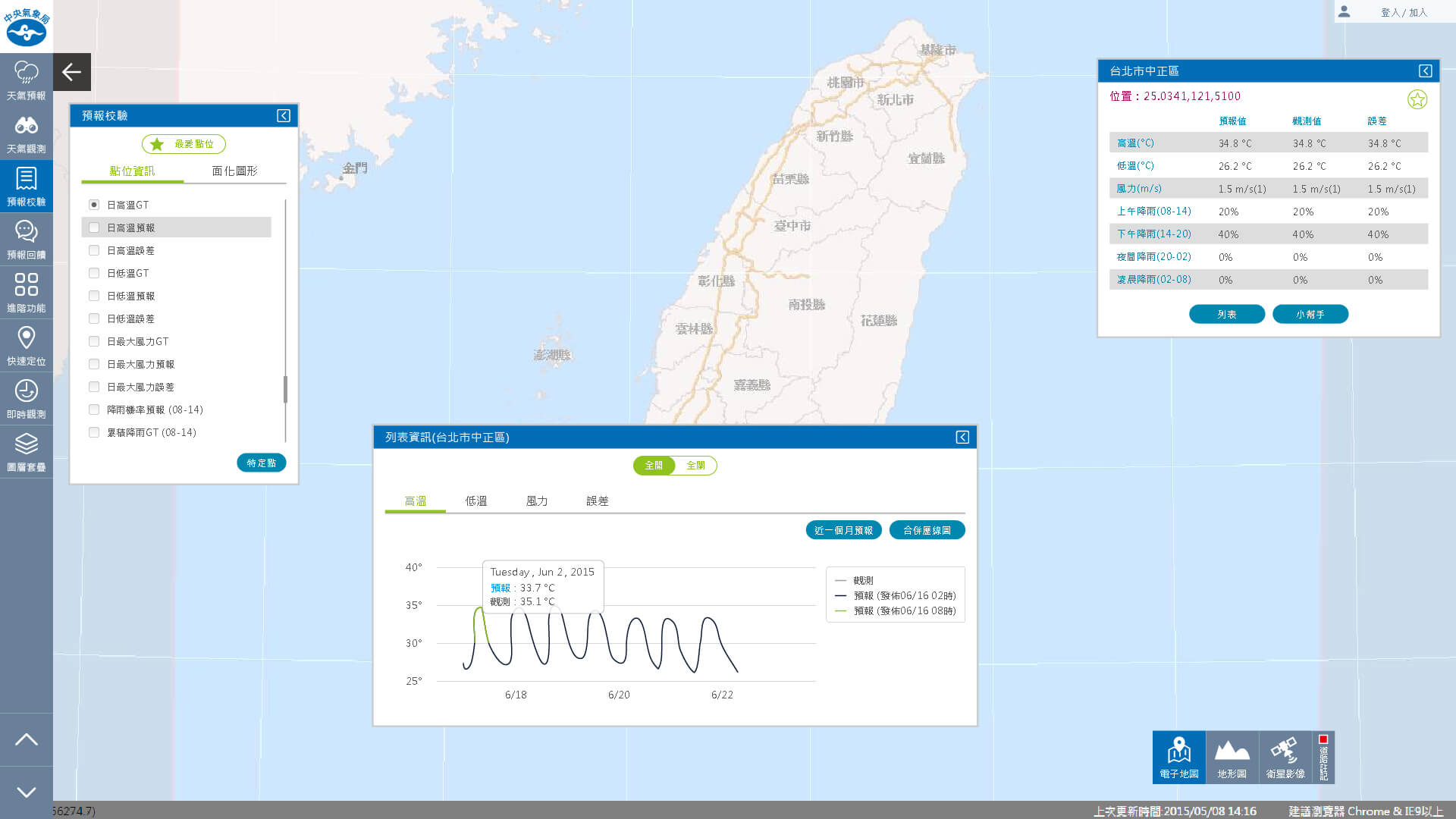Open 預報回饋 feedback chat icon
Viewport: 1456px width, 819px height.
point(27,239)
